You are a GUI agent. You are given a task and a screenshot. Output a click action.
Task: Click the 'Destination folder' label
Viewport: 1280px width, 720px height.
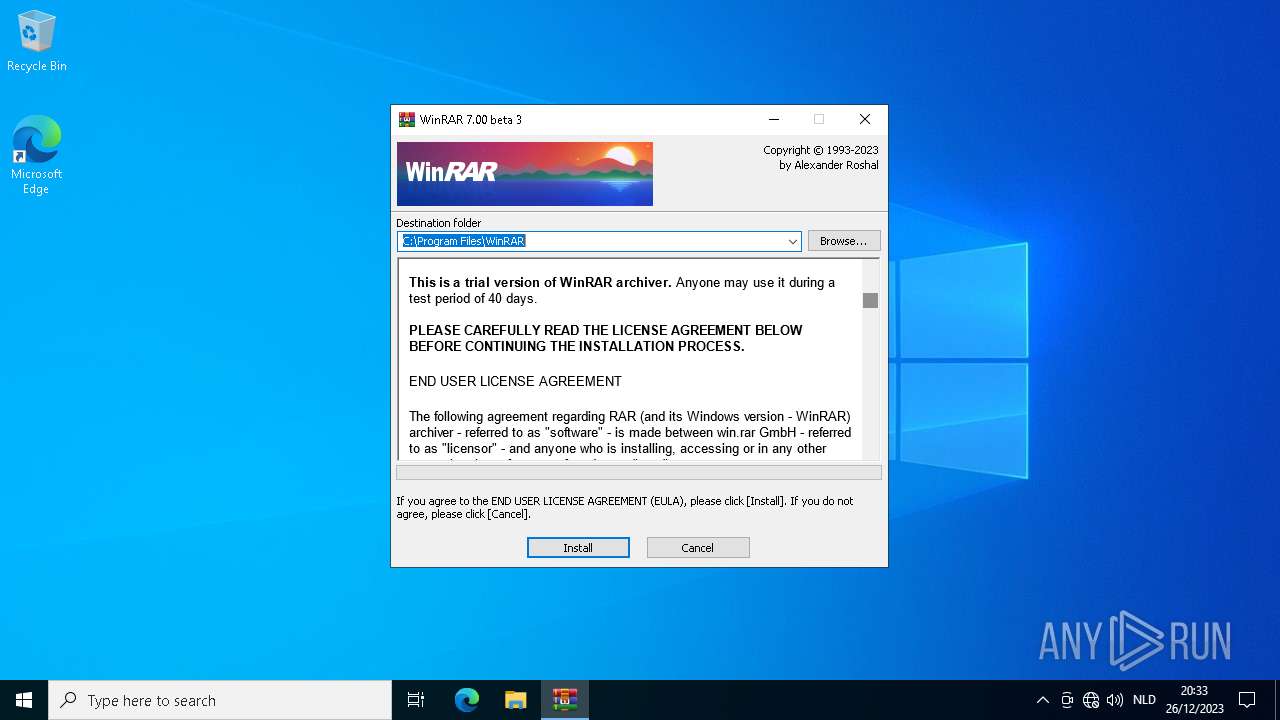438,223
